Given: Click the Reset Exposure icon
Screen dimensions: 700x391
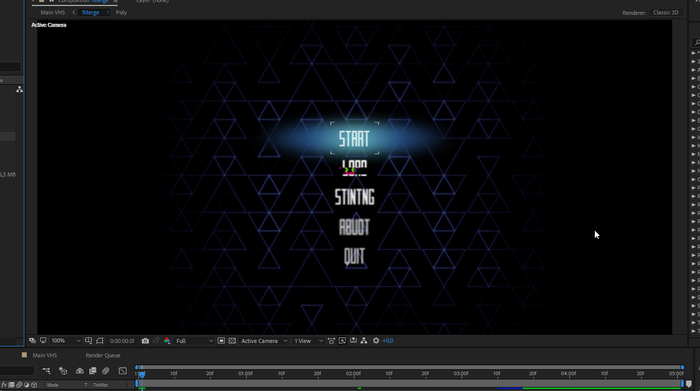Looking at the screenshot, I should coord(376,341).
